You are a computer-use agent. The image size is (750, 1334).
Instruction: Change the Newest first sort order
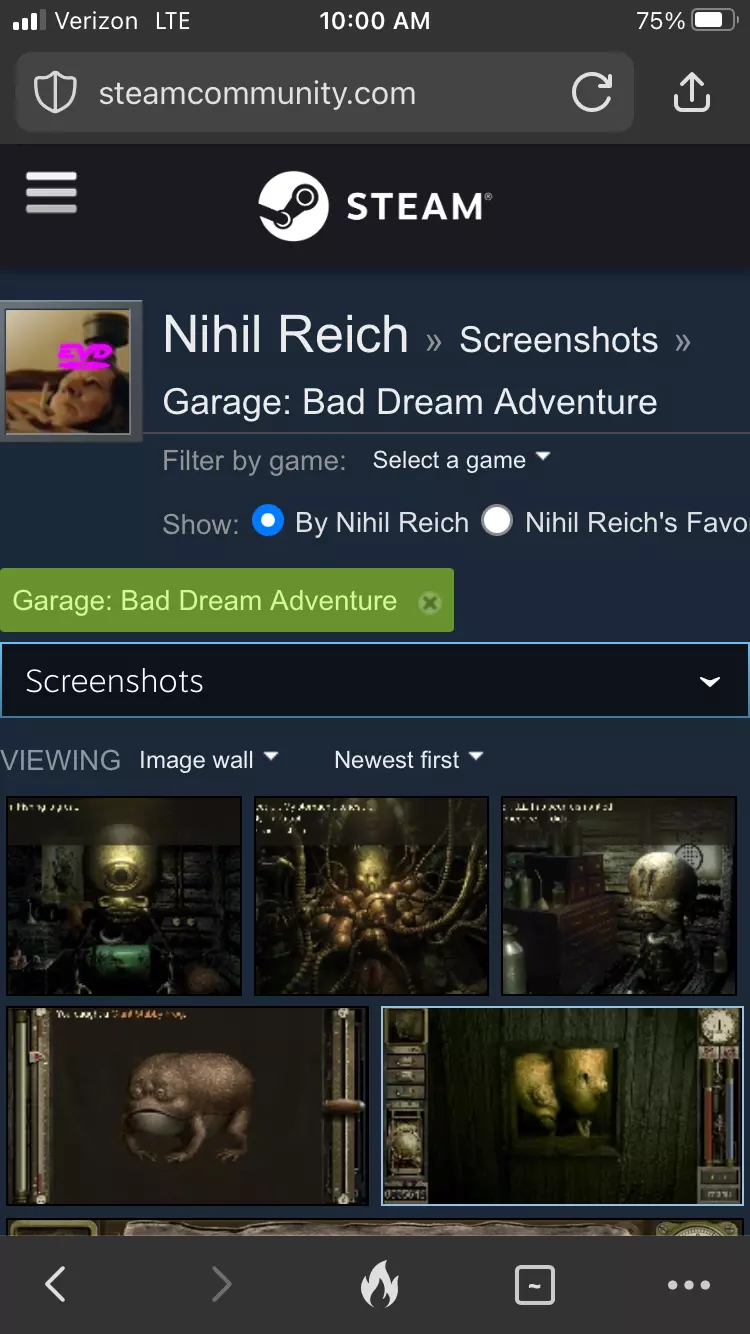pyautogui.click(x=408, y=760)
